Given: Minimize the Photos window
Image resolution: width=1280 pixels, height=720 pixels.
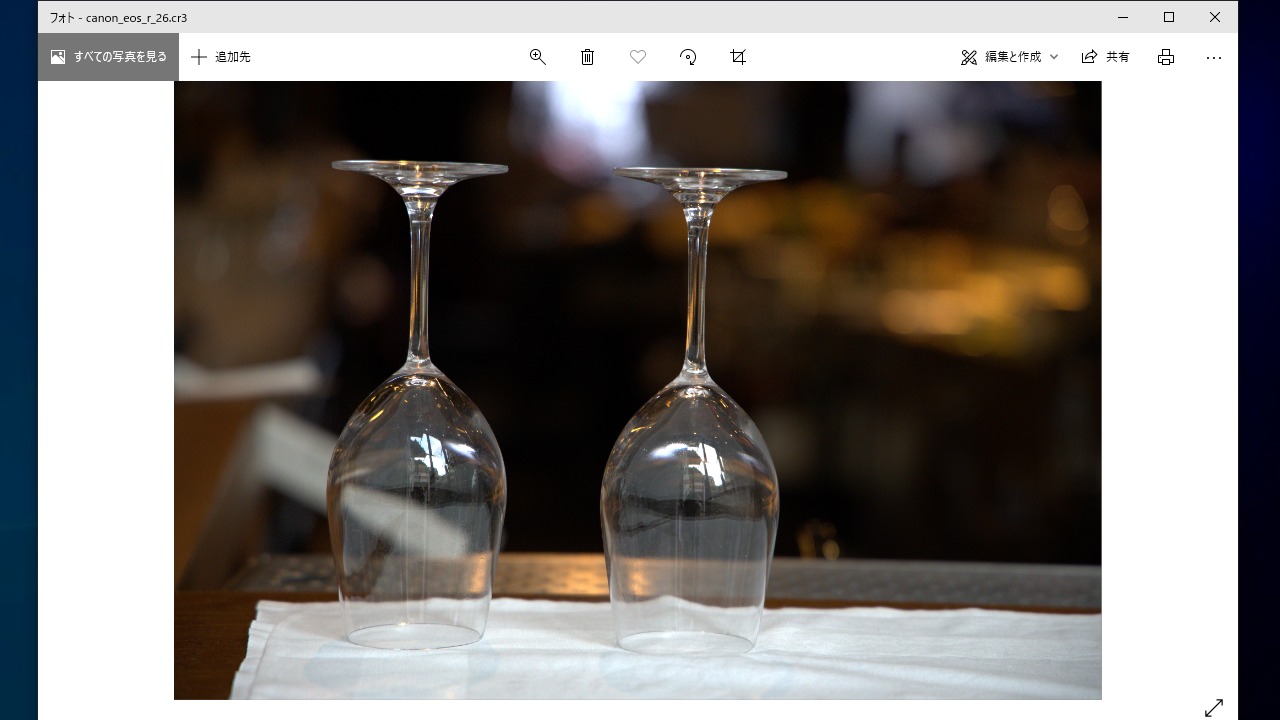Looking at the screenshot, I should point(1123,17).
